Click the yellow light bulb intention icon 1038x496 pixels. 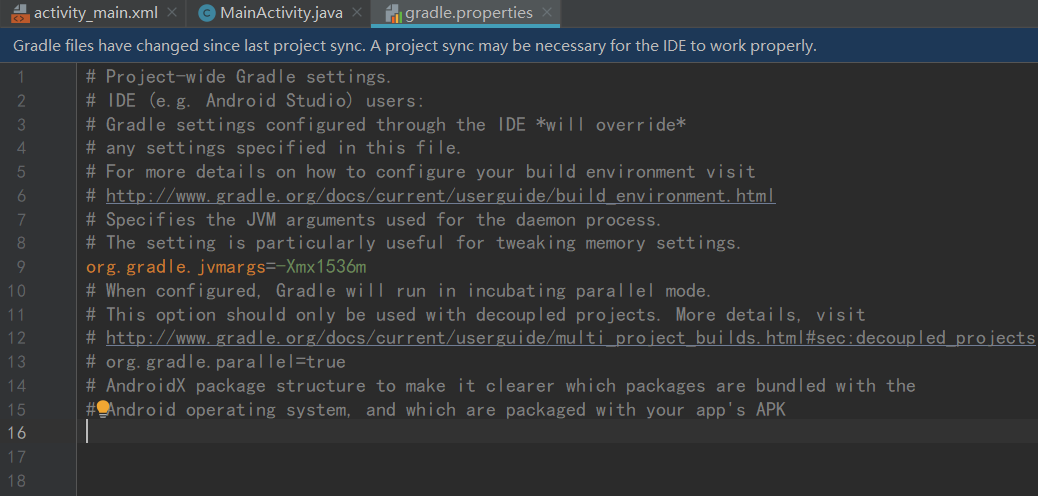(103, 409)
